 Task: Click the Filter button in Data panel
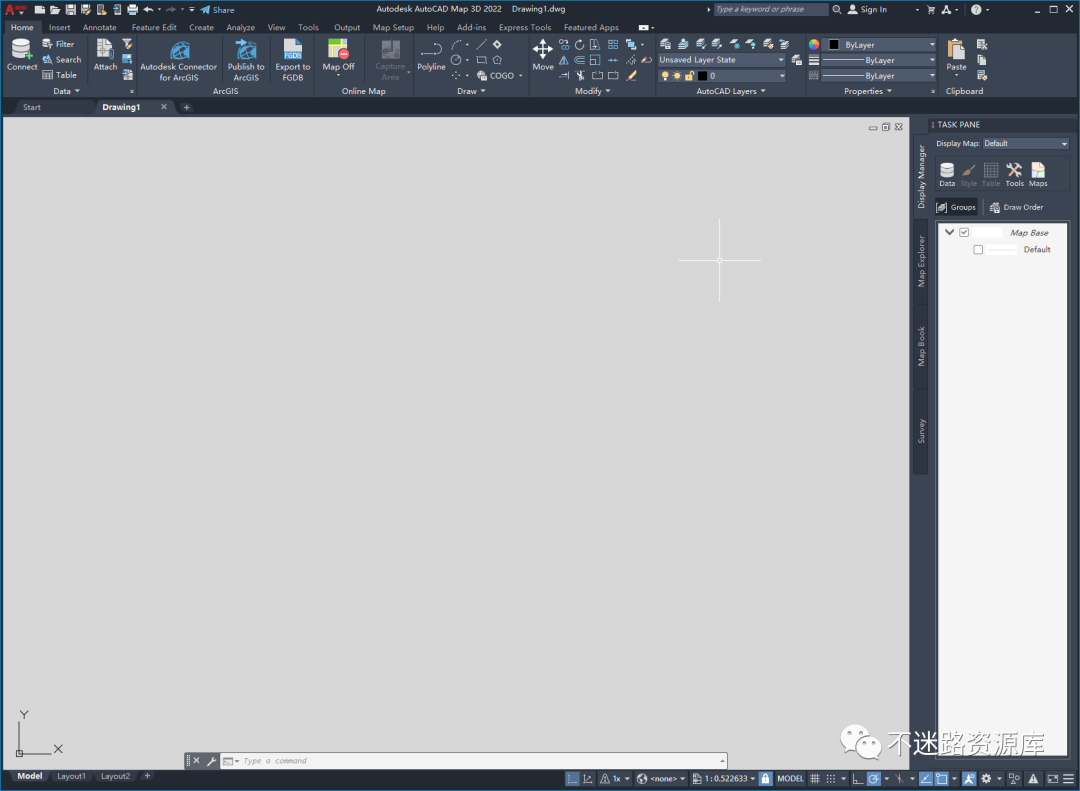pyautogui.click(x=59, y=44)
